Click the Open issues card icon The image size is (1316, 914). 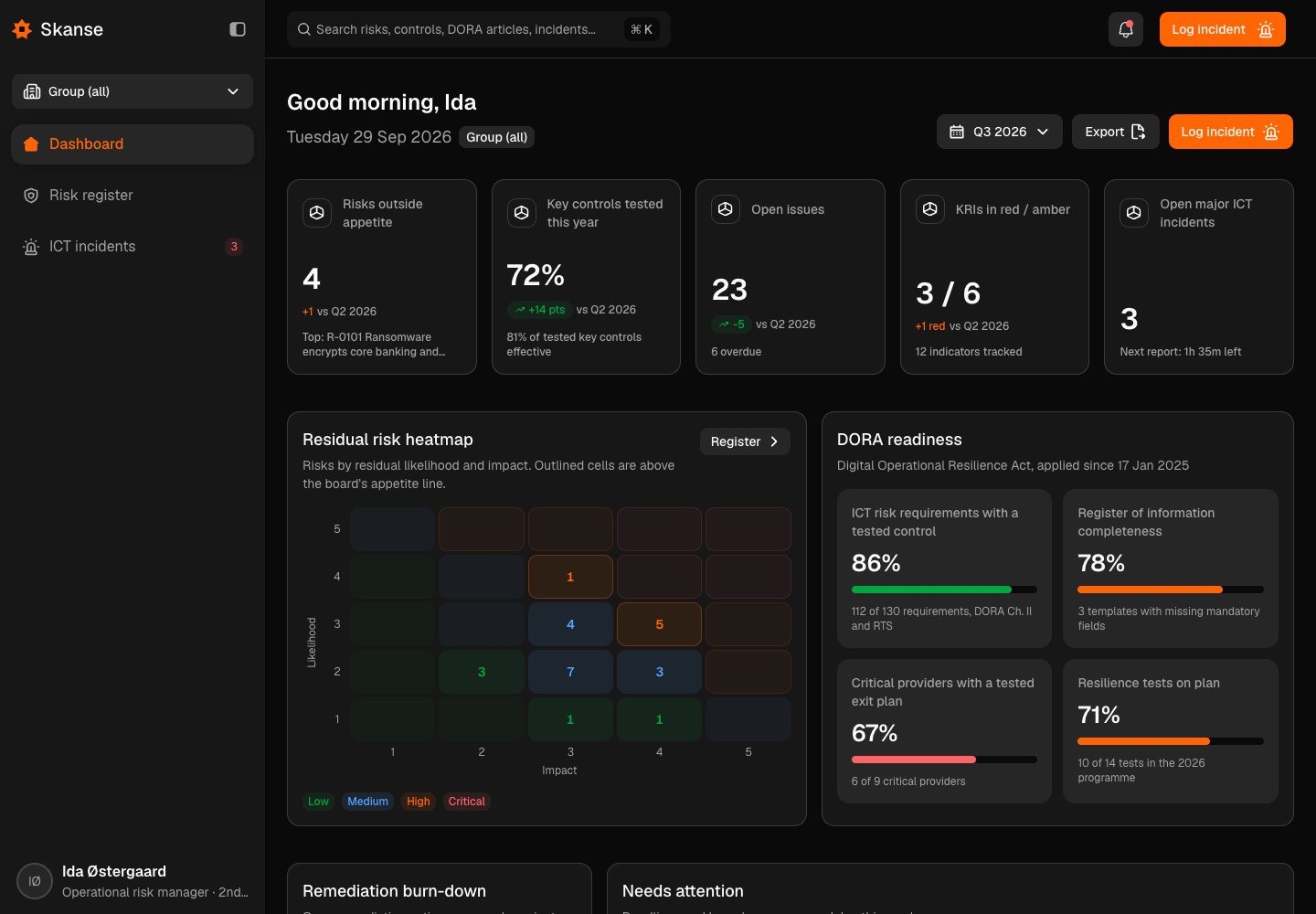point(726,209)
